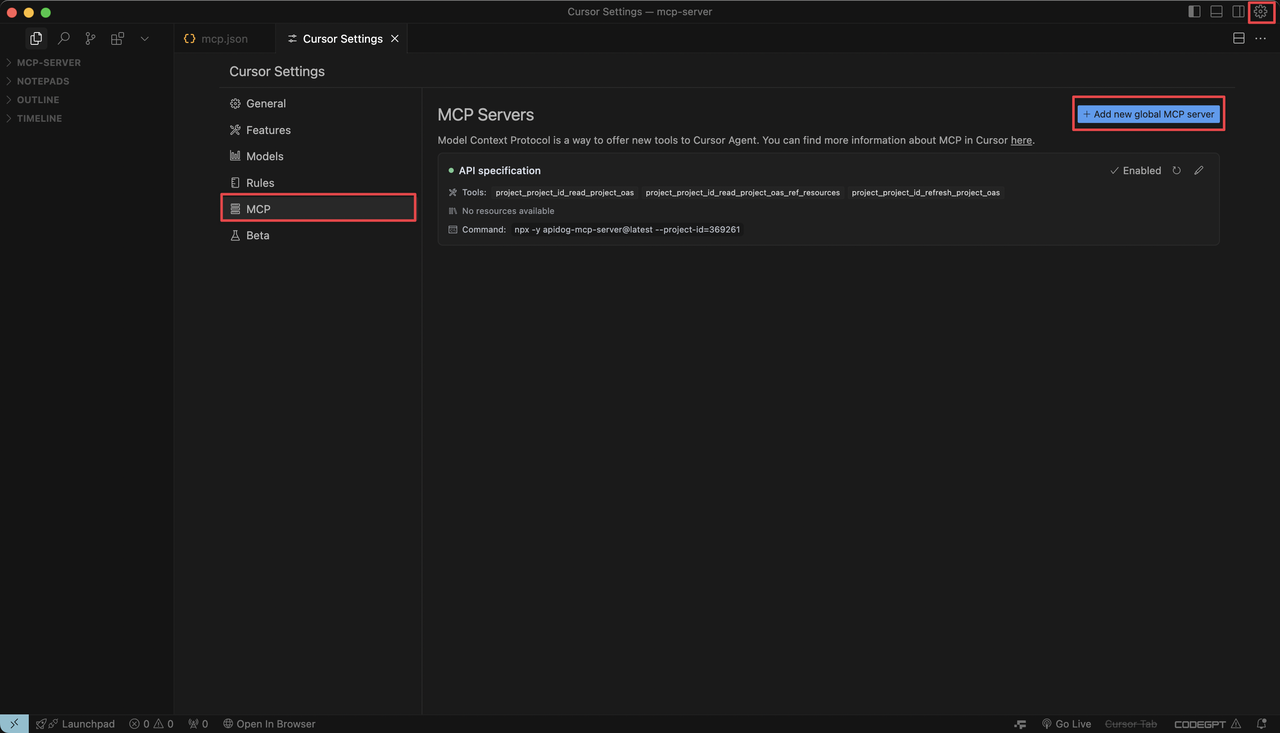Screen dimensions: 1280x733
Task: Click the 'No resources available' text
Action: tap(508, 211)
